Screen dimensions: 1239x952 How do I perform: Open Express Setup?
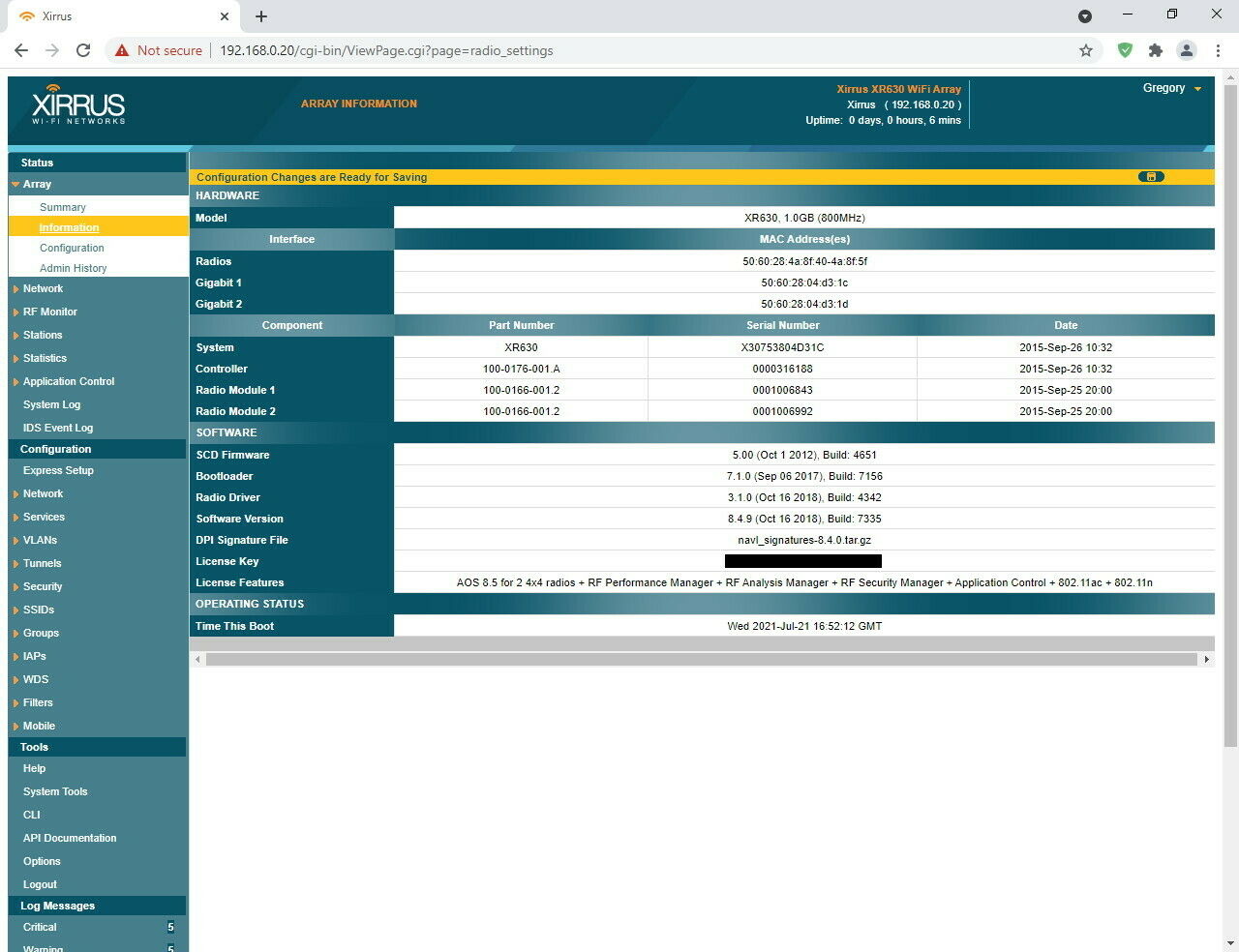tap(58, 470)
